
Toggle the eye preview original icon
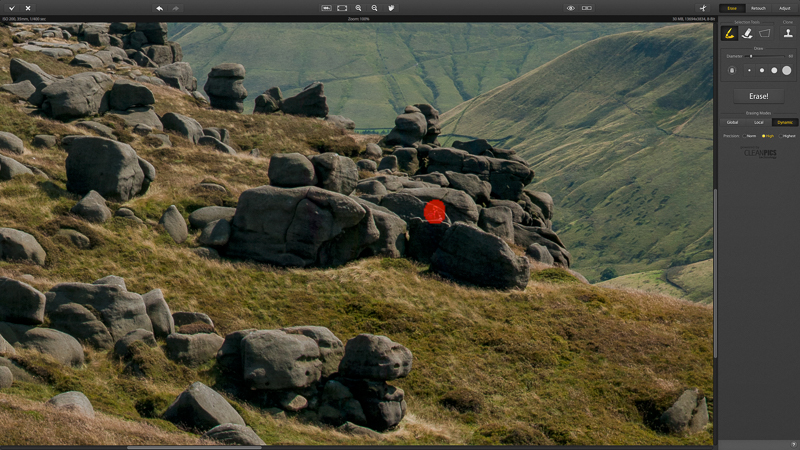(x=571, y=8)
